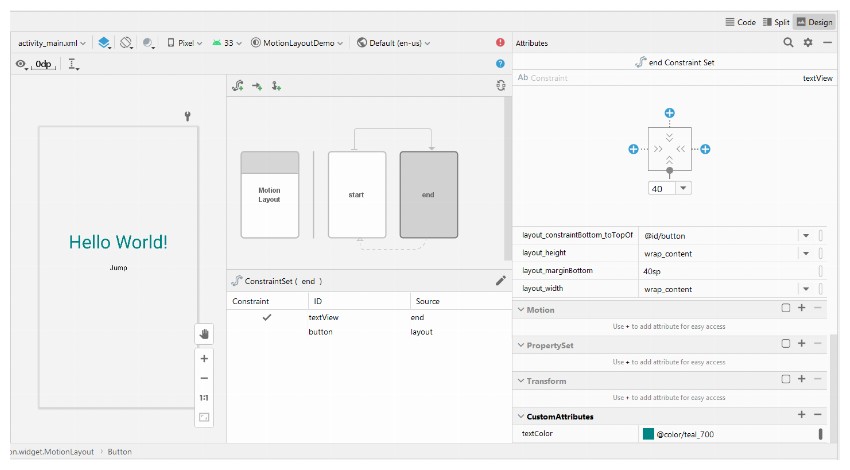Open the design surface layers icon

(x=104, y=43)
